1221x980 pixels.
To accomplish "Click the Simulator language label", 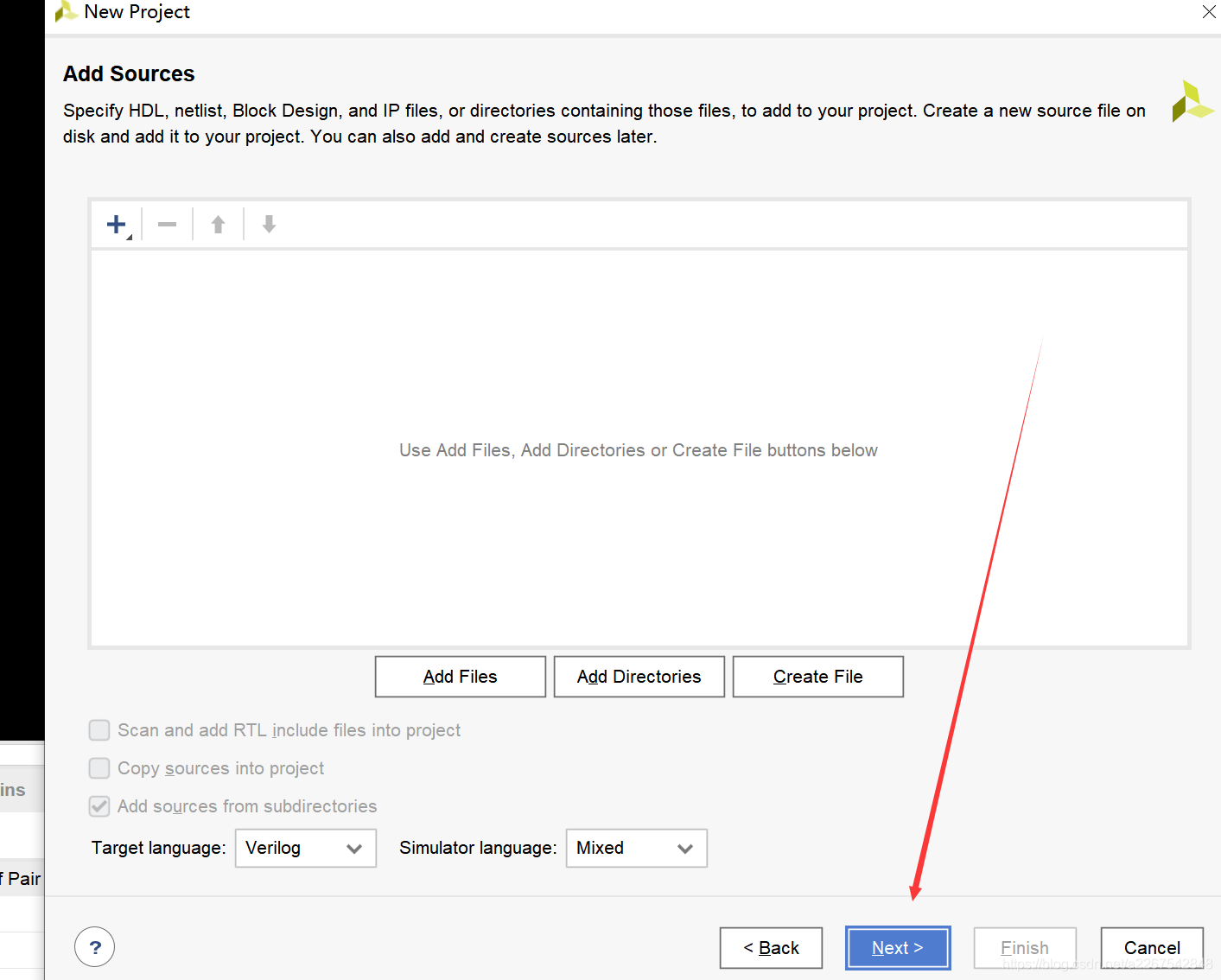I will coord(478,848).
